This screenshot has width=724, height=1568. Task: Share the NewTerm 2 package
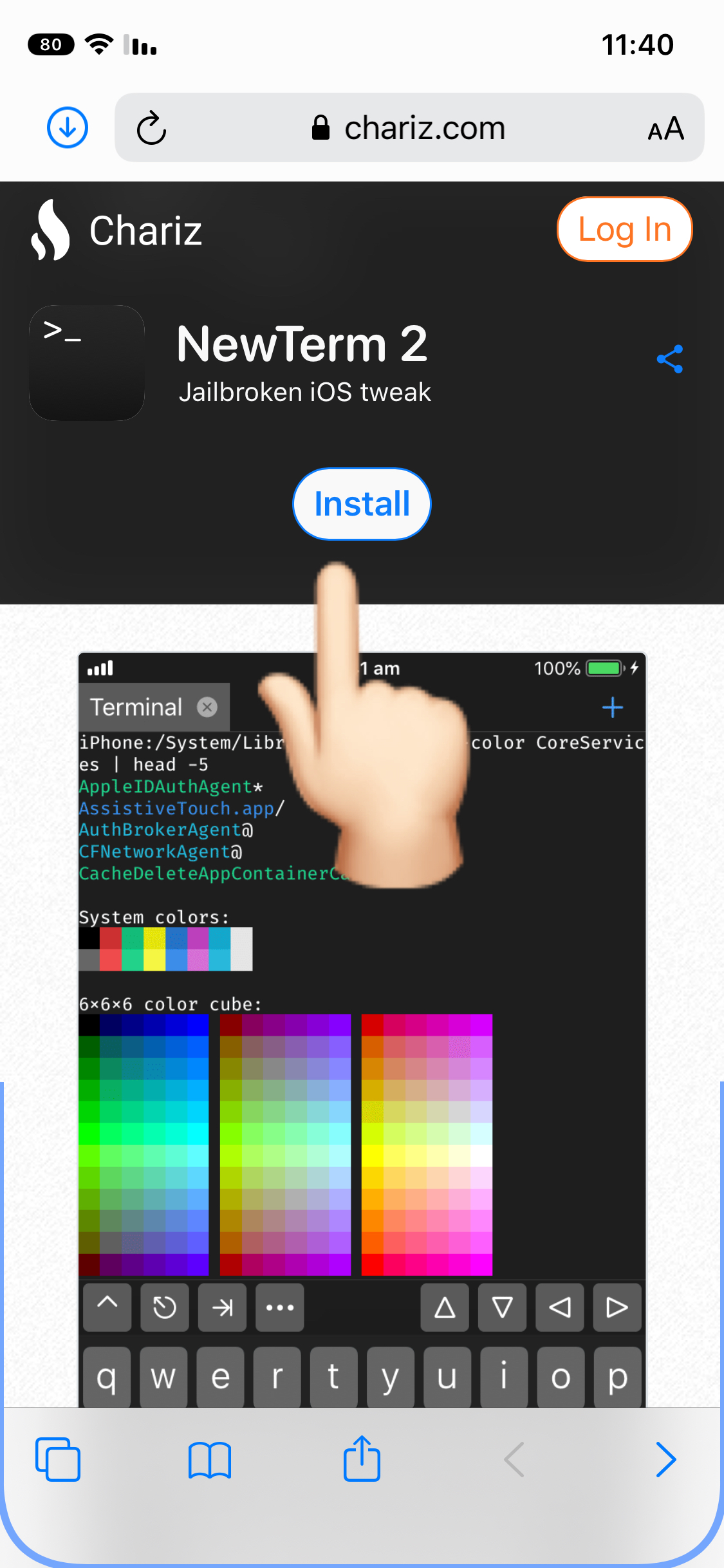click(670, 359)
